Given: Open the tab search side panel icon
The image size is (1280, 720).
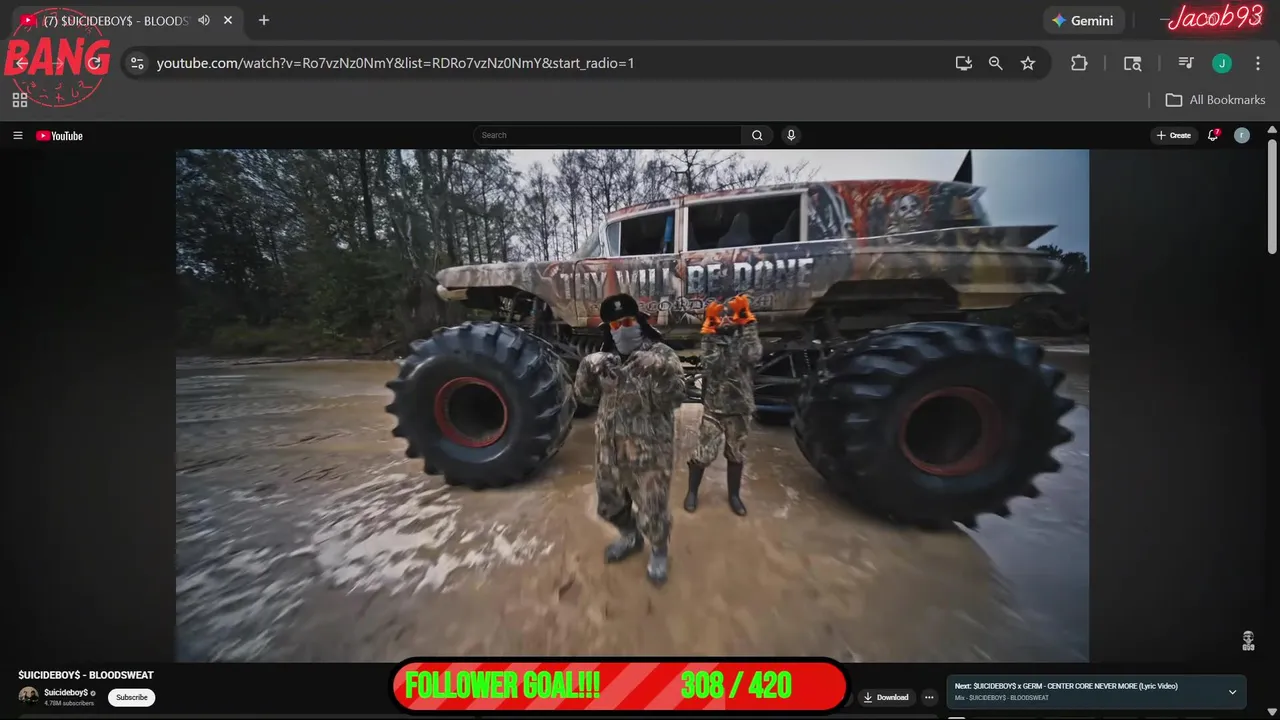Looking at the screenshot, I should [1132, 63].
